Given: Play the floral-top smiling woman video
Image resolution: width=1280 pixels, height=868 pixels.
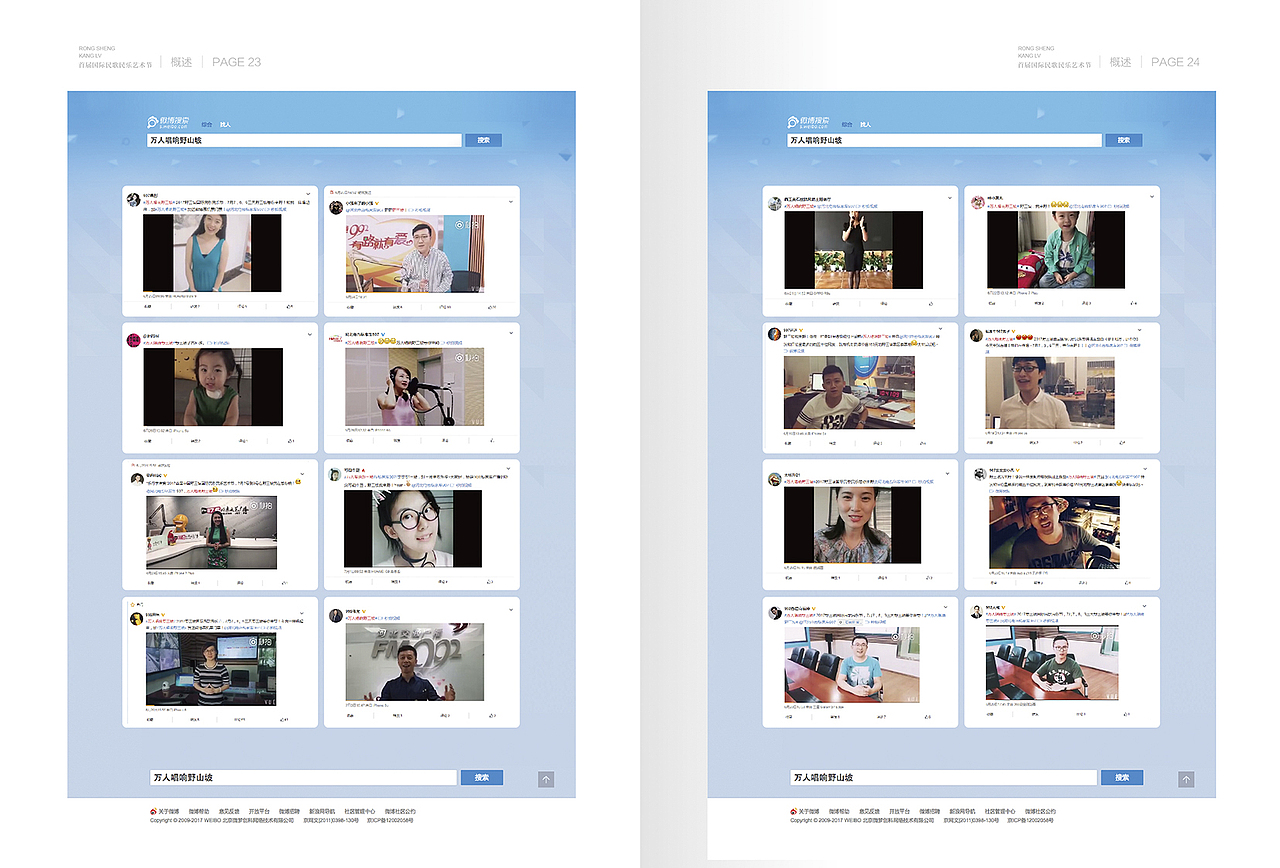Looking at the screenshot, I should [x=853, y=526].
